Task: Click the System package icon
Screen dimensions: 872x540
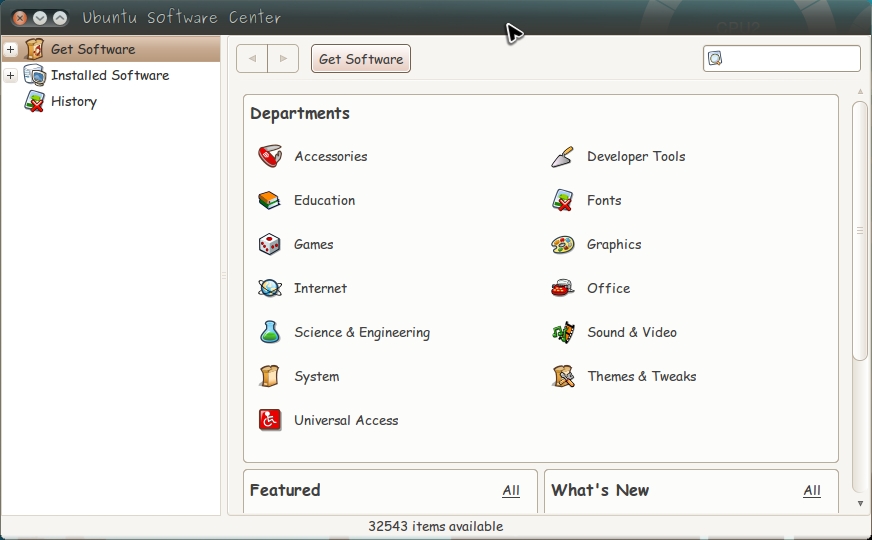Action: (270, 376)
